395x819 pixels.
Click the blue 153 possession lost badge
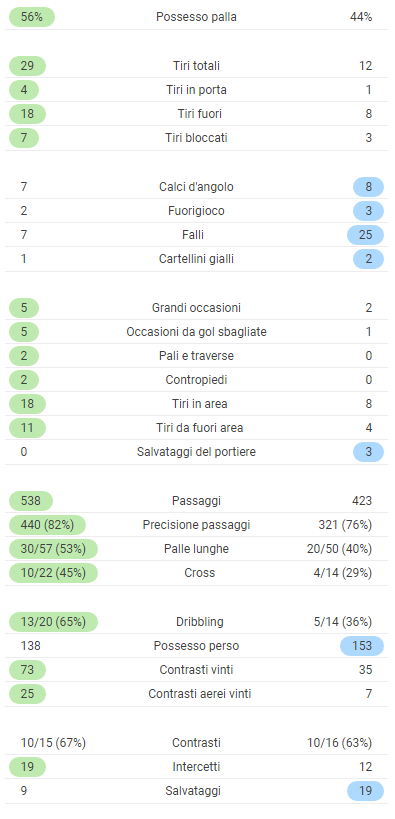(362, 646)
